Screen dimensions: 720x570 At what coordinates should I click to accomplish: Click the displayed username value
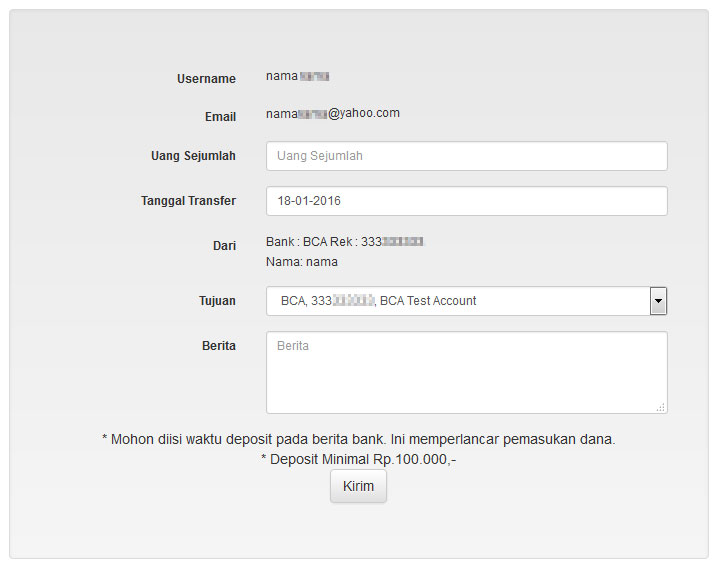point(297,76)
